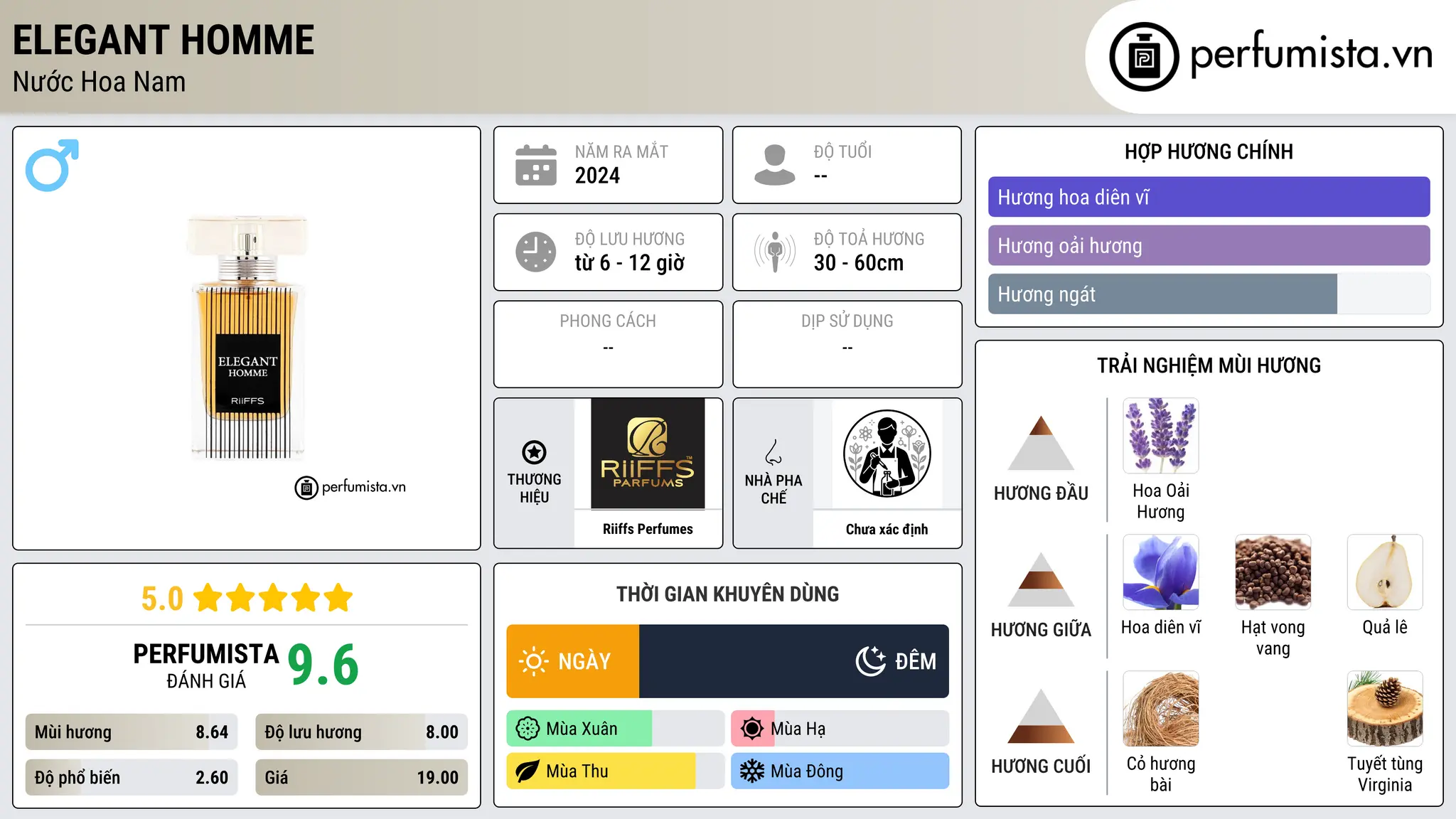Click the star badge icon above THƯƠNG HIỆU
The image size is (1456, 819).
534,452
